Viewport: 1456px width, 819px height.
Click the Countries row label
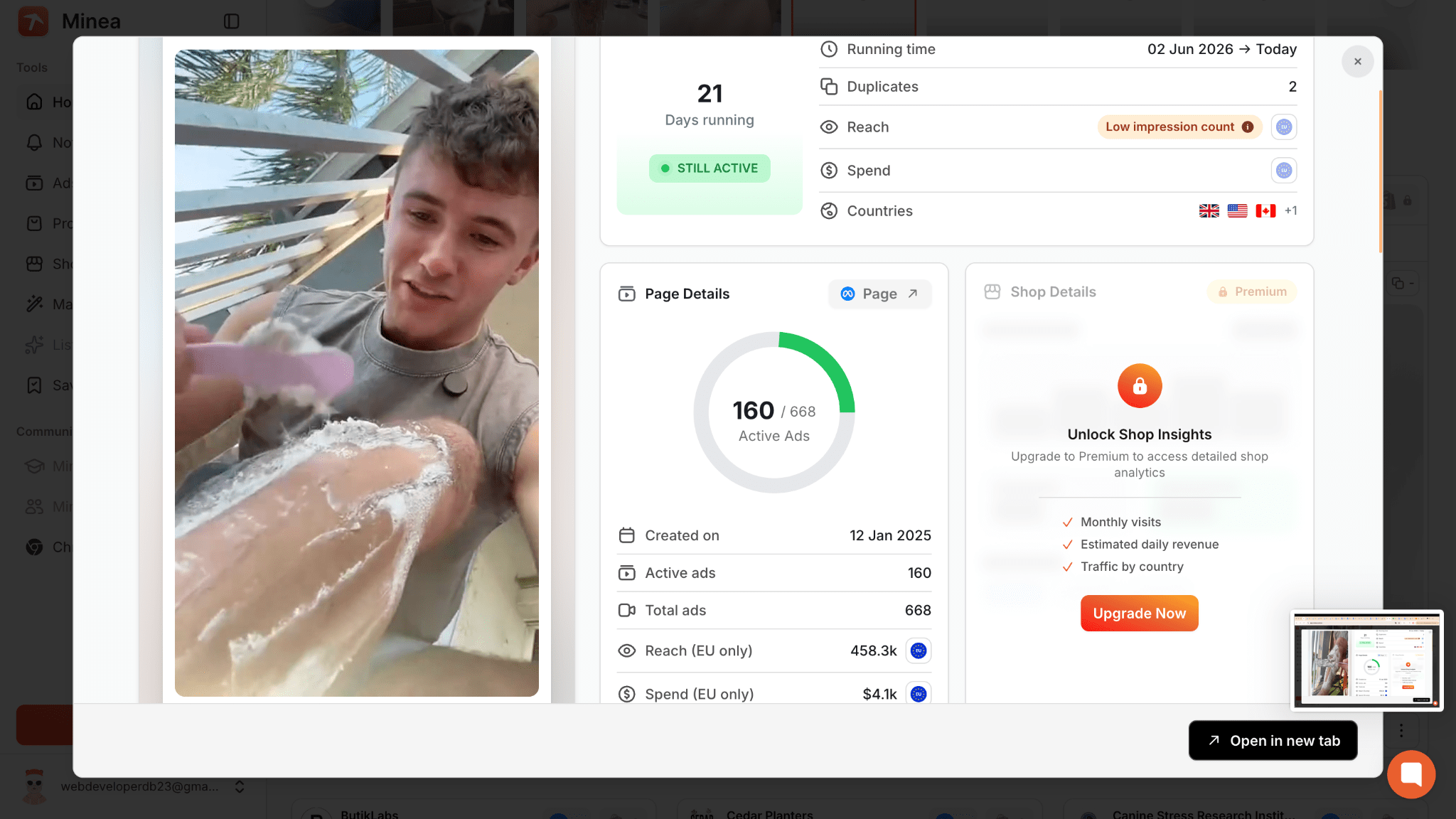[879, 211]
